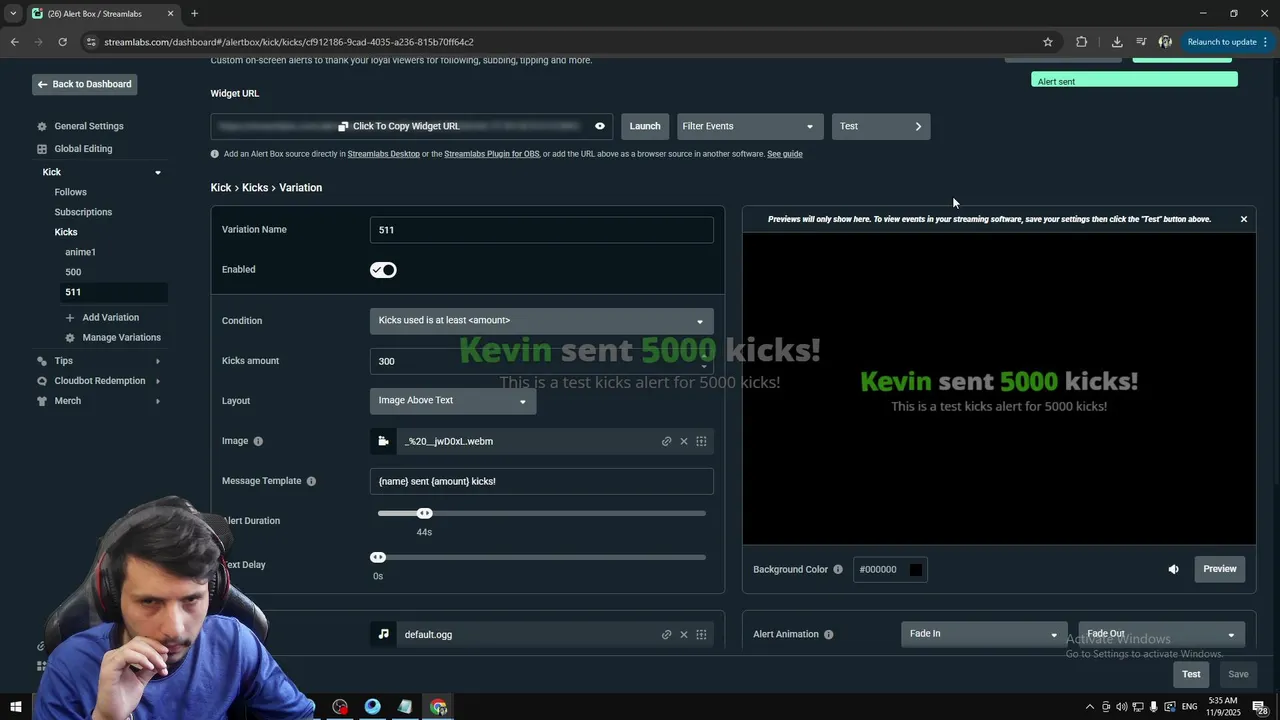
Task: Click the info icon next to Image label
Action: point(258,441)
